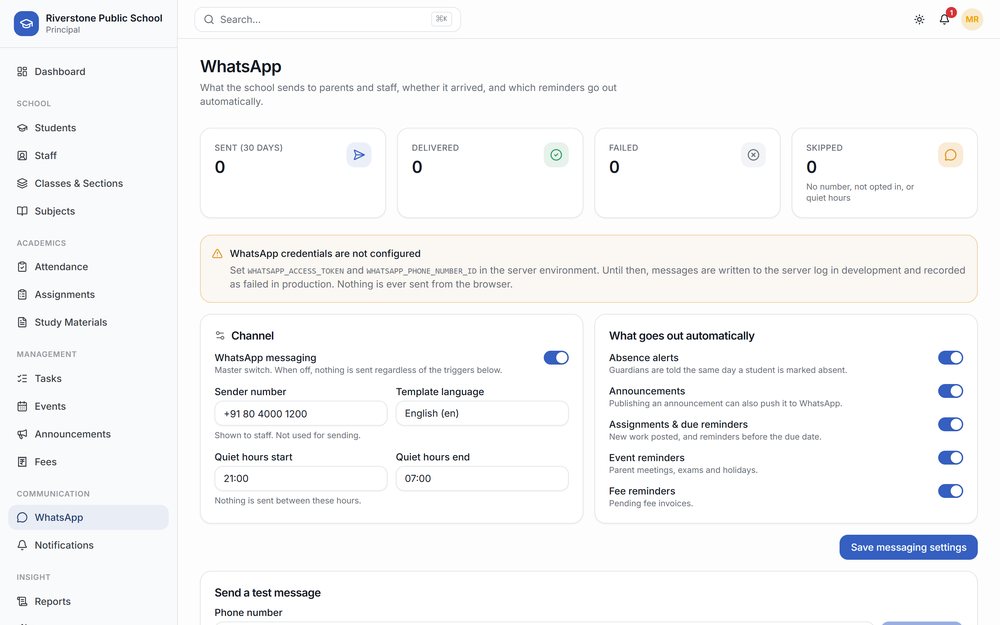Click the Notifications bell icon in sidebar
Image resolution: width=1000 pixels, height=625 pixels.
[x=22, y=545]
